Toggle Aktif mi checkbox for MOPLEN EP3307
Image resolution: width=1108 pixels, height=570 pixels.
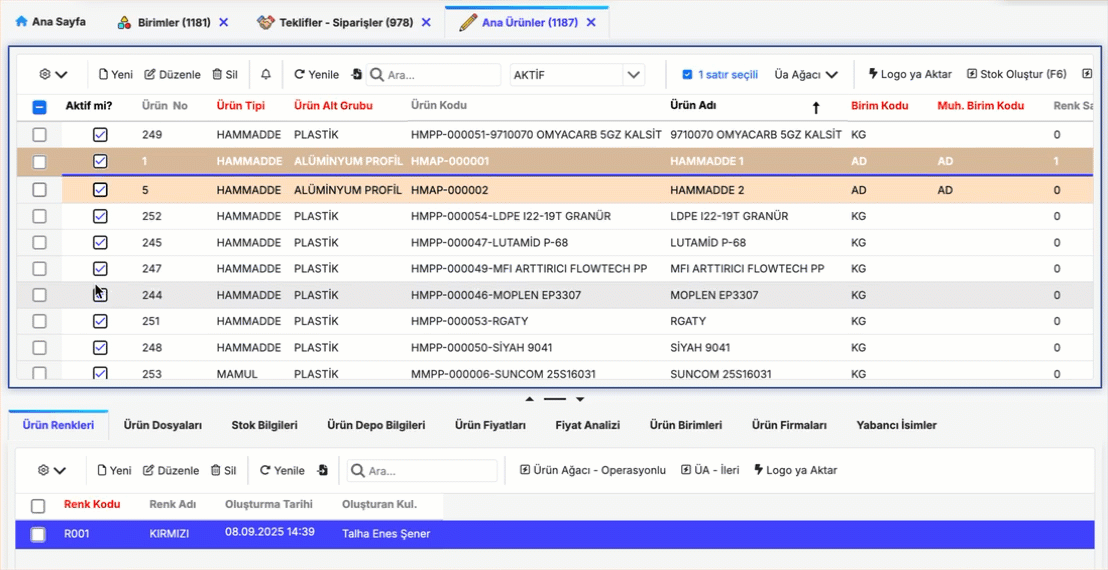(x=100, y=295)
